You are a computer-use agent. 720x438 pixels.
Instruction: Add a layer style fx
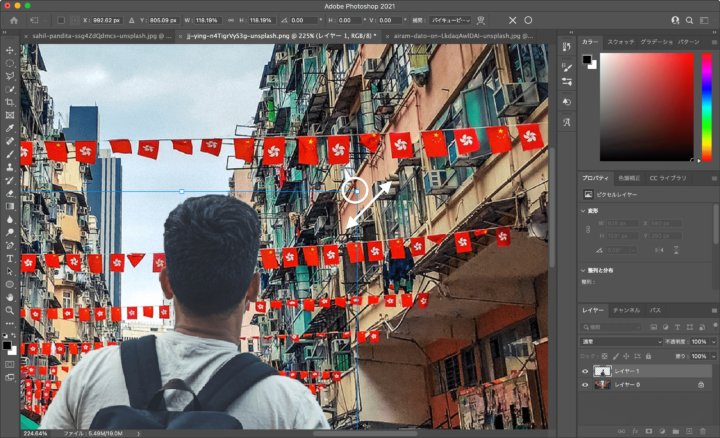pyautogui.click(x=636, y=431)
